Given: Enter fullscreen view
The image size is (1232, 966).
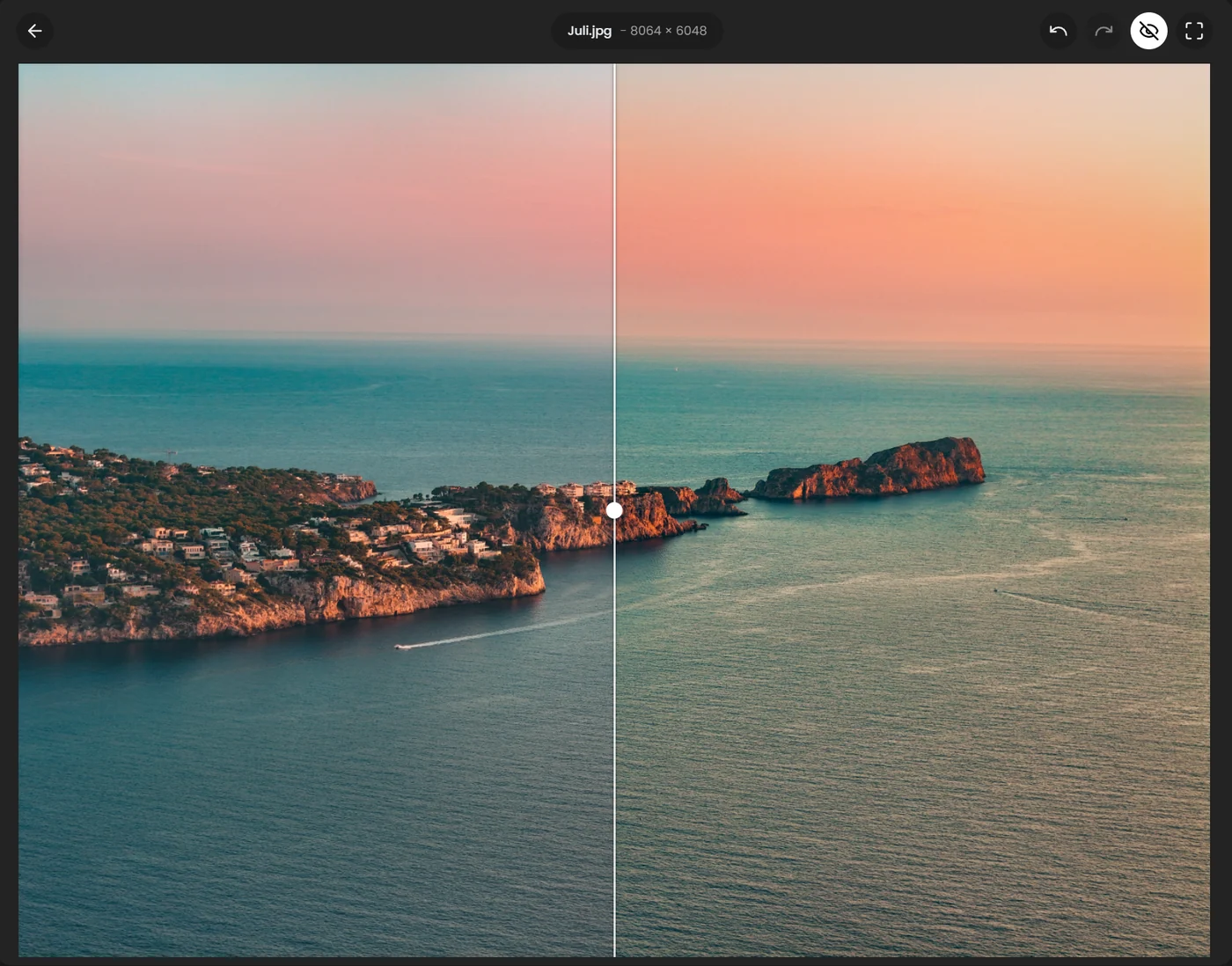Looking at the screenshot, I should (x=1194, y=31).
